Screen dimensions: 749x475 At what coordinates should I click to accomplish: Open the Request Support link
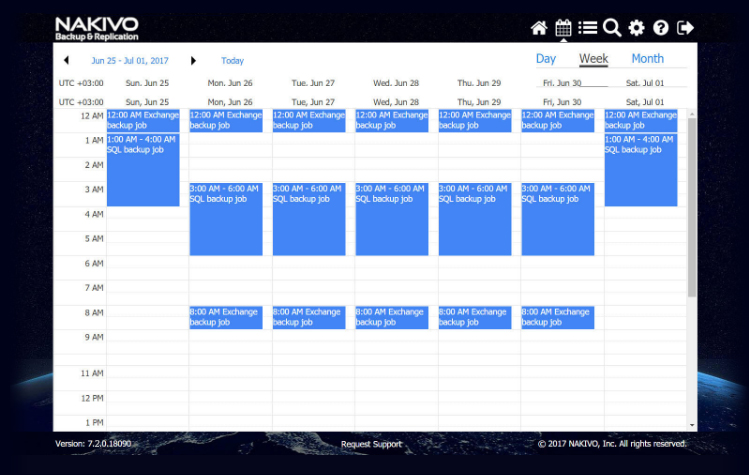371,444
